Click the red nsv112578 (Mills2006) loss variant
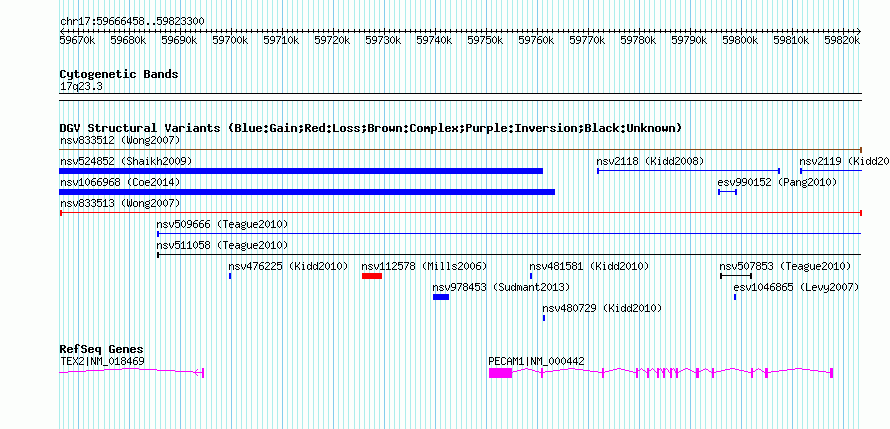The image size is (890, 429). 372,276
